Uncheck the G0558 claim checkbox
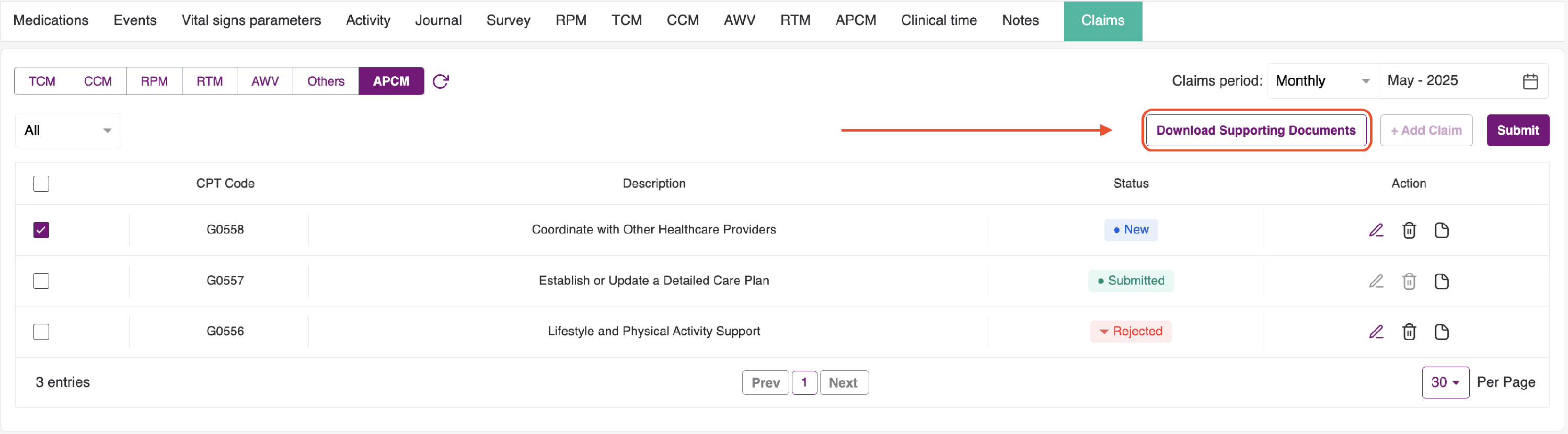The width and height of the screenshot is (1568, 434). point(41,230)
